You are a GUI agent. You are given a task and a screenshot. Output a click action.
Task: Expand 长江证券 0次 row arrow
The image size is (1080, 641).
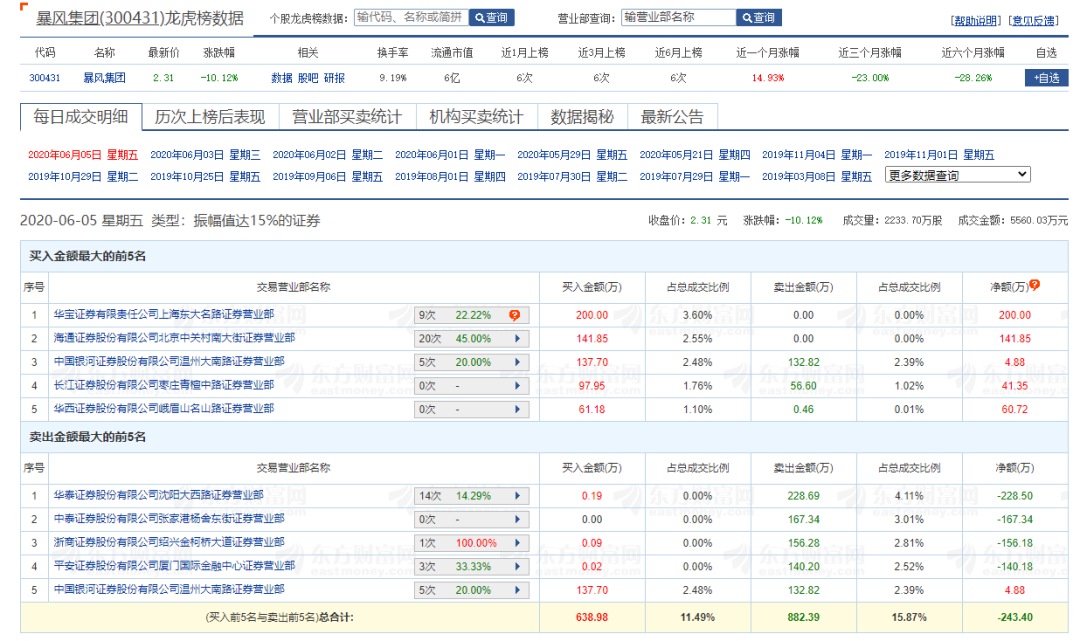click(x=517, y=386)
